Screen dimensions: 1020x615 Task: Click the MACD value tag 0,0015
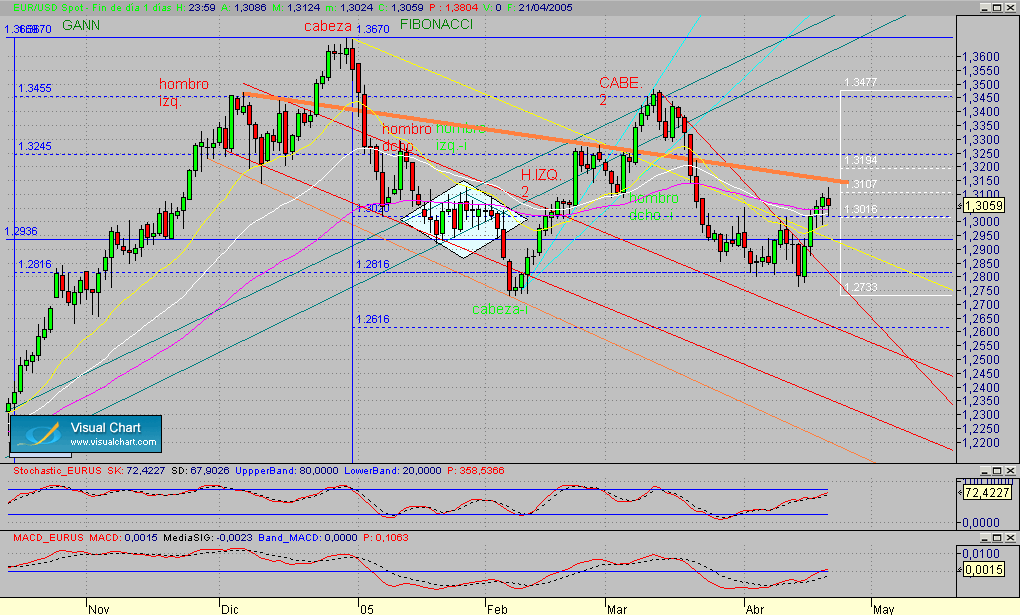(984, 569)
